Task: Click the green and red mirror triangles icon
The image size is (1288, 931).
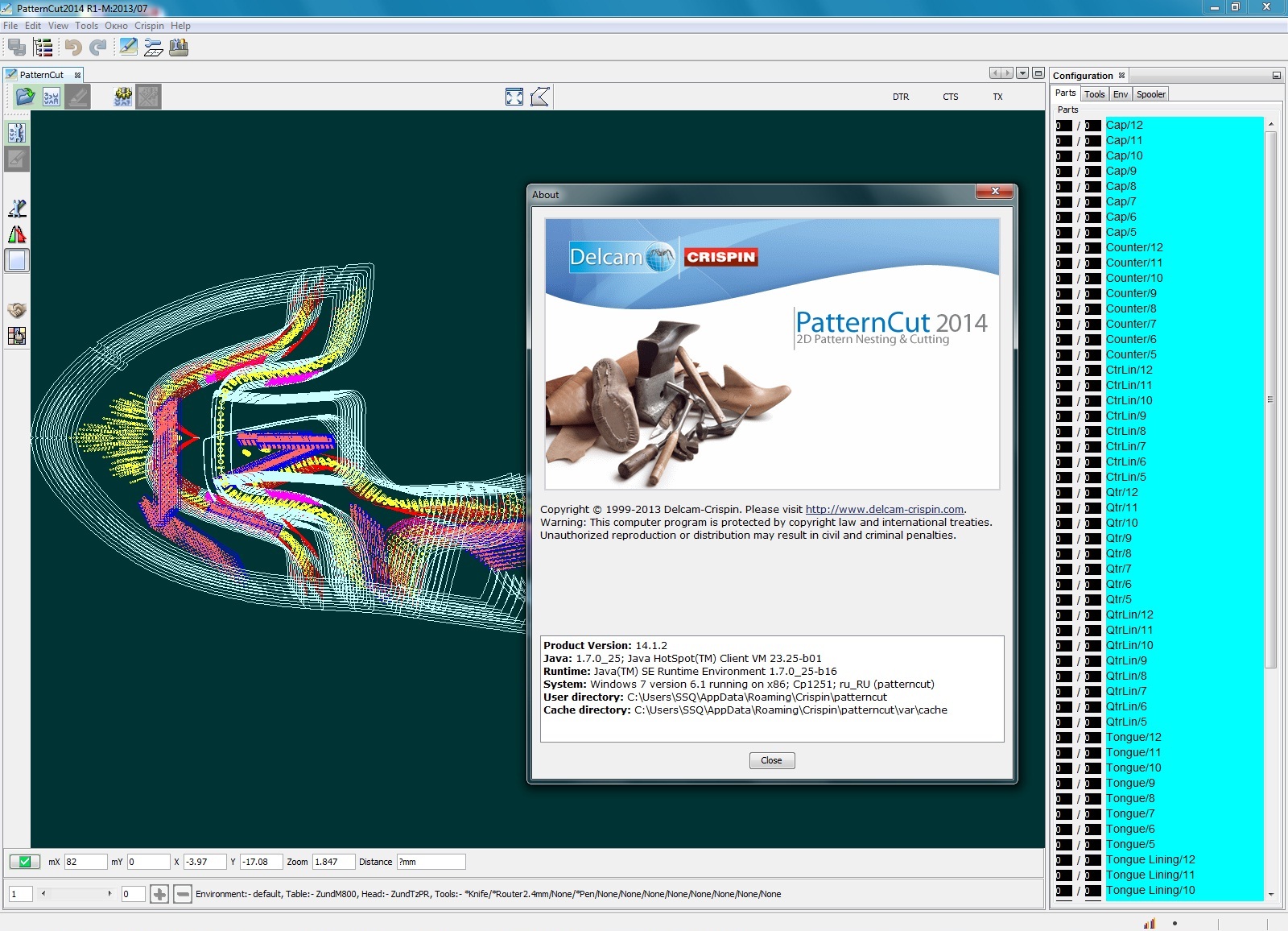Action: click(17, 234)
